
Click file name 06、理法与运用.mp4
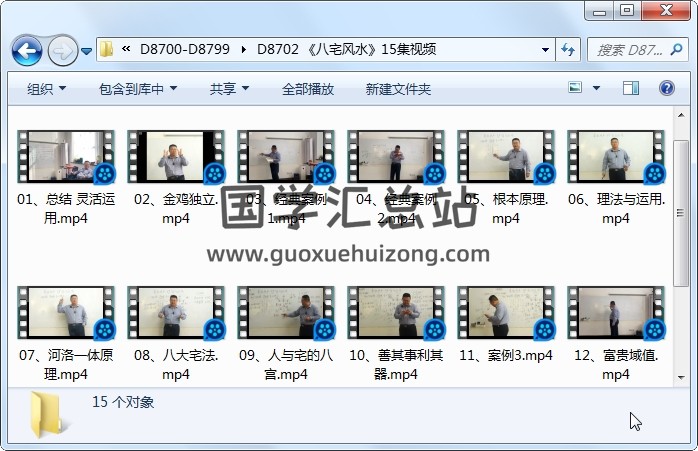coord(616,208)
